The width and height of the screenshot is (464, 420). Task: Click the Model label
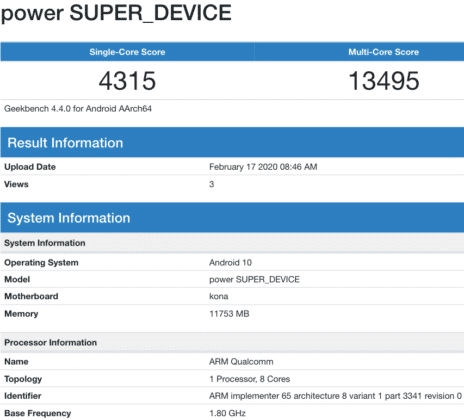[17, 279]
